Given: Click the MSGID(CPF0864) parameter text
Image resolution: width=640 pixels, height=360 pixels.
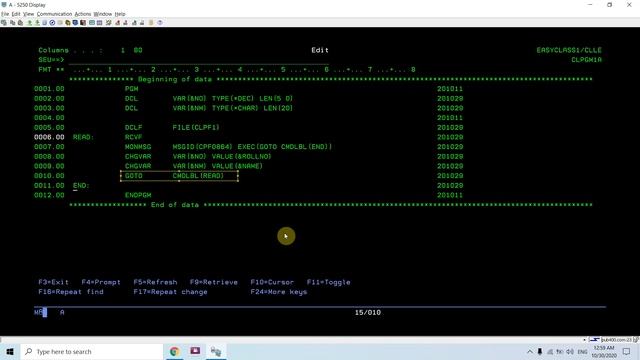Looking at the screenshot, I should coord(202,147).
